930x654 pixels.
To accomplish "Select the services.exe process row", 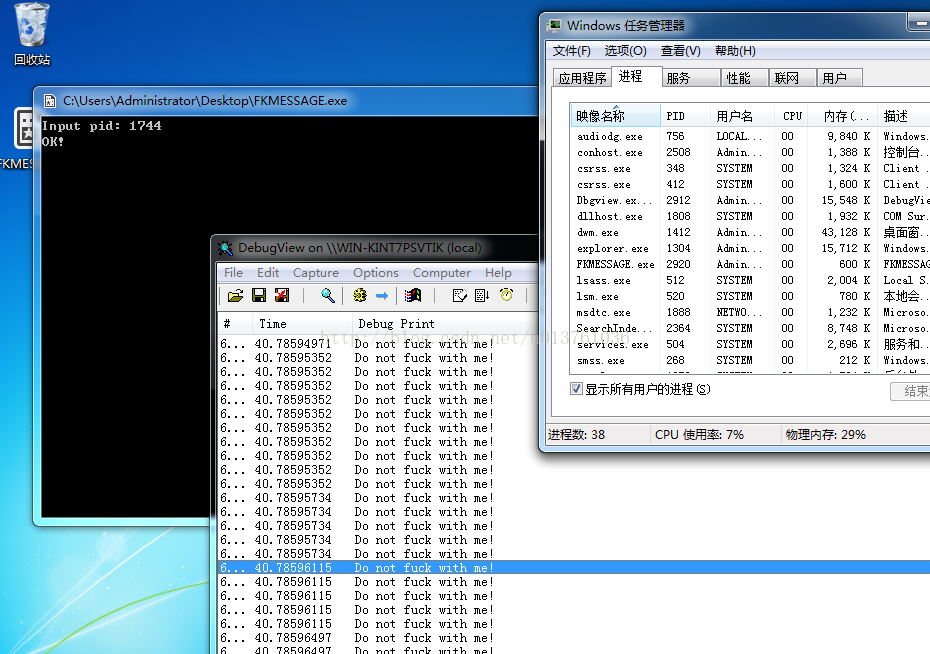I will coord(750,344).
